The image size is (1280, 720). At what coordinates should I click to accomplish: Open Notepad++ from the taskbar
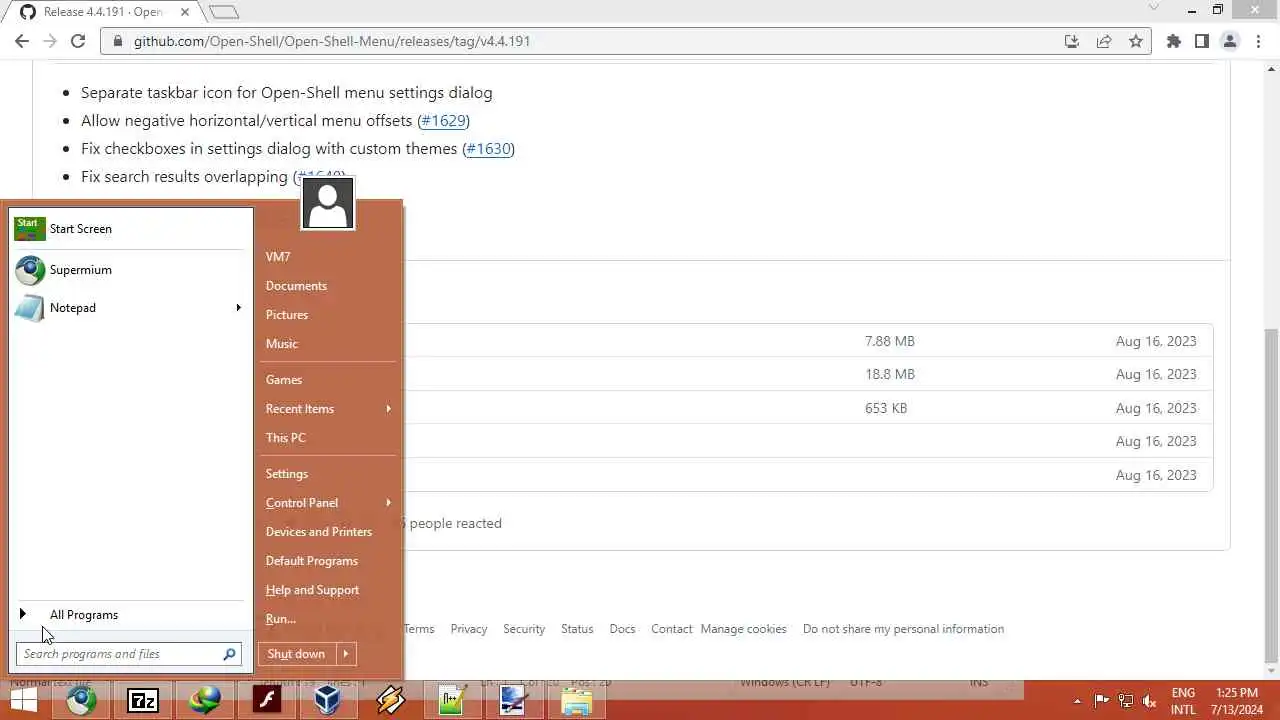(453, 700)
